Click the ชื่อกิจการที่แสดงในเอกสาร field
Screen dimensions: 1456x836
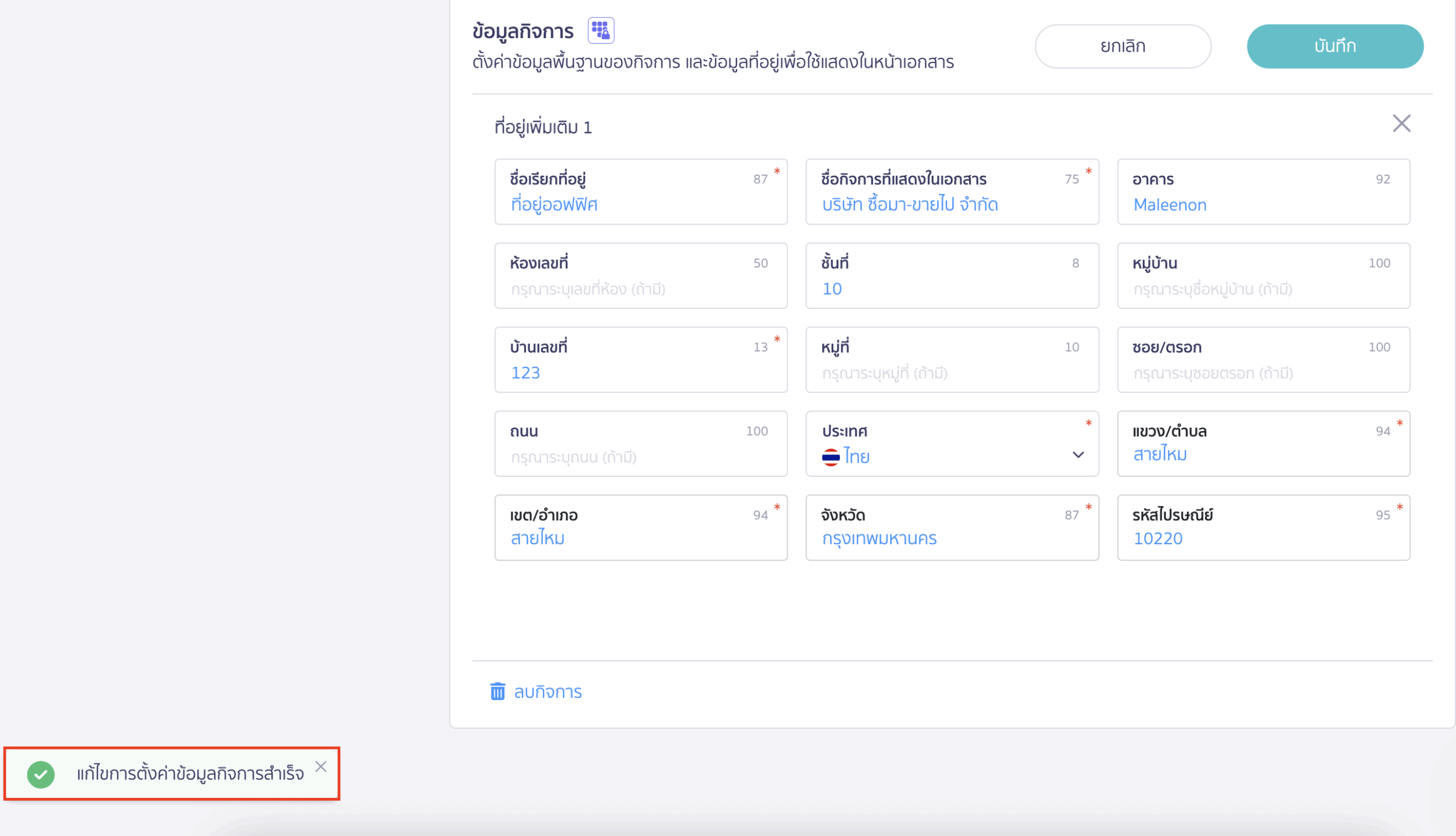point(952,204)
